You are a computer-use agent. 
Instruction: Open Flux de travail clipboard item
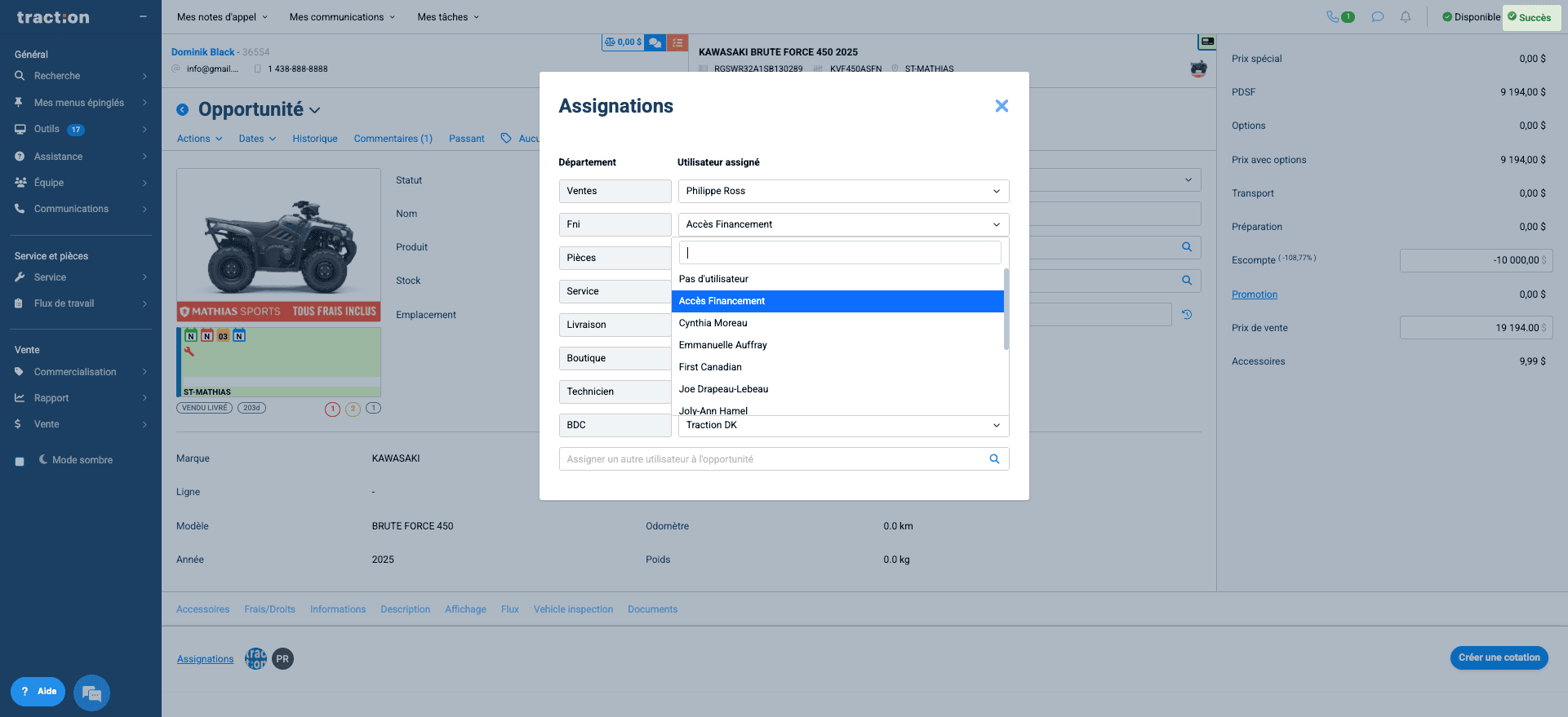(81, 303)
